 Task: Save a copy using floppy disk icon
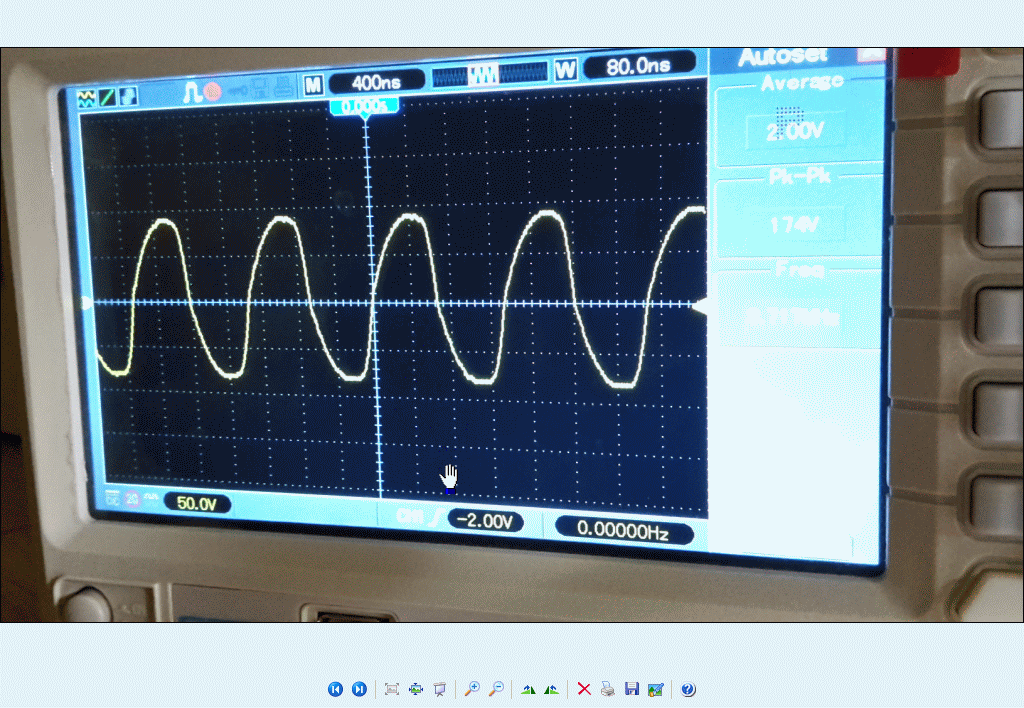point(632,689)
